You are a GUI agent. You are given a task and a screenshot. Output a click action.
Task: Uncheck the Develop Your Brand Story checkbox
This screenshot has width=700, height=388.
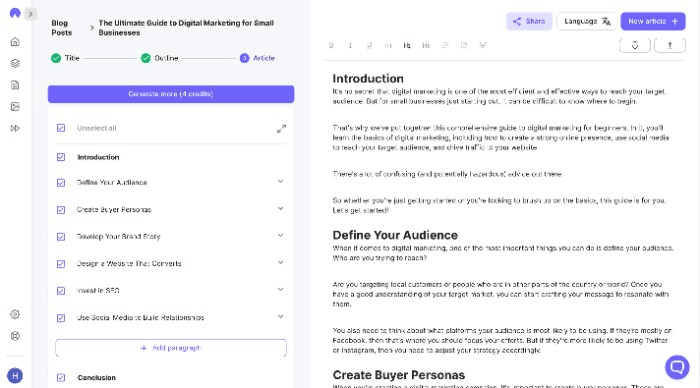click(61, 237)
